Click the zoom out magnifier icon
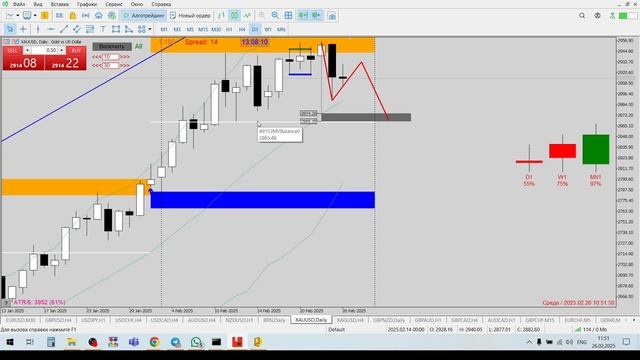Screen dimensions: 640x360 pos(275,16)
